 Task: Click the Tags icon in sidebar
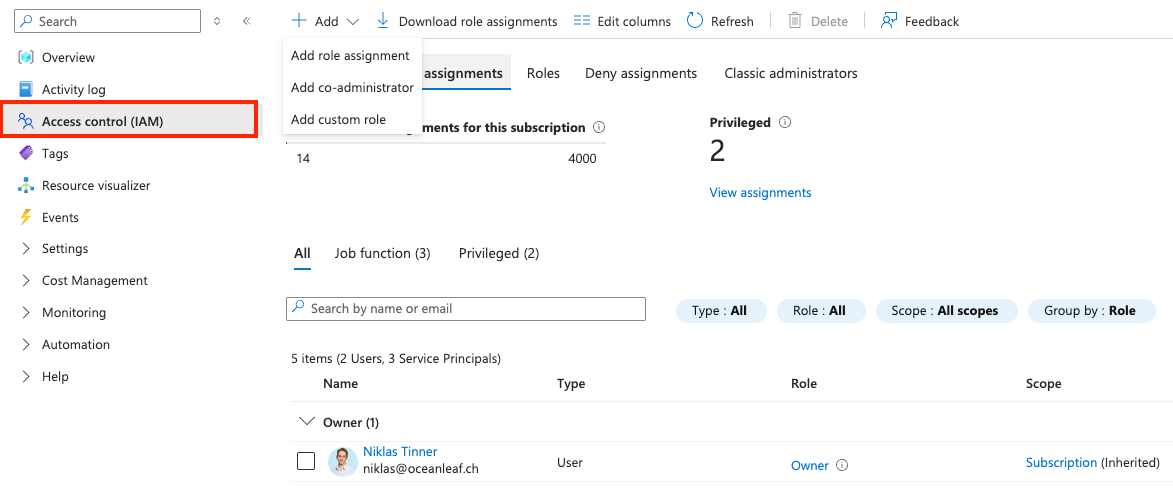point(26,154)
